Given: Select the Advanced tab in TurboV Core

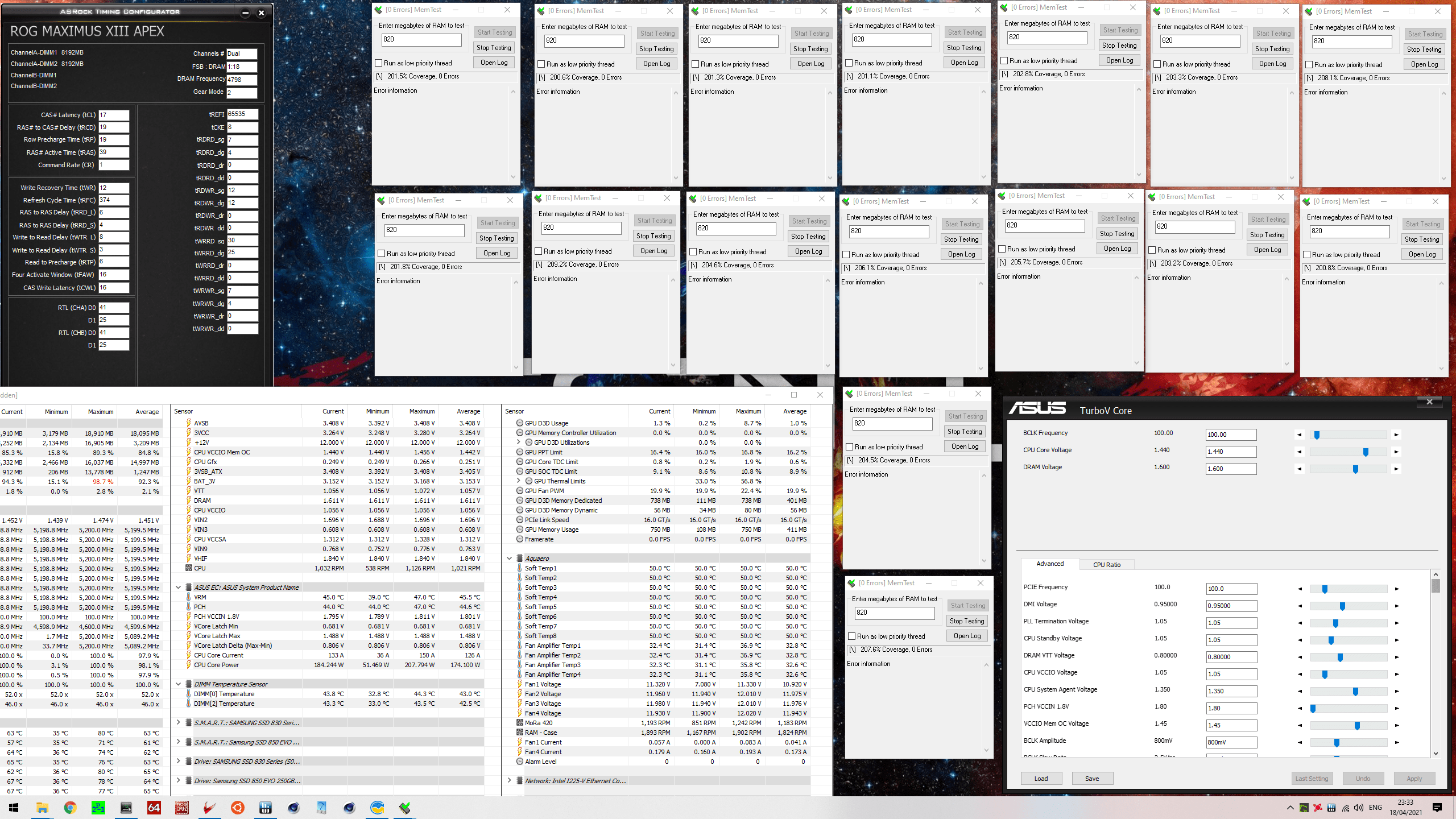Looking at the screenshot, I should 1050,564.
